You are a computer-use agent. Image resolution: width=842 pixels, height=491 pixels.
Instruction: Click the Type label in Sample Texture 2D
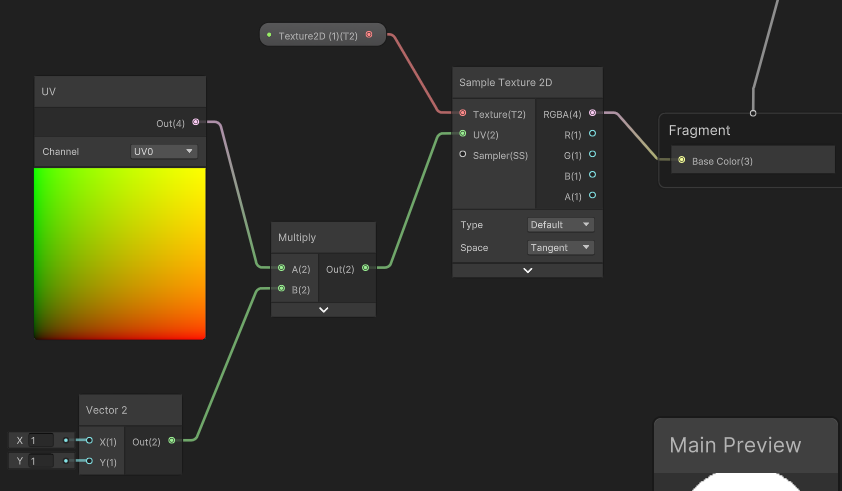tap(471, 225)
